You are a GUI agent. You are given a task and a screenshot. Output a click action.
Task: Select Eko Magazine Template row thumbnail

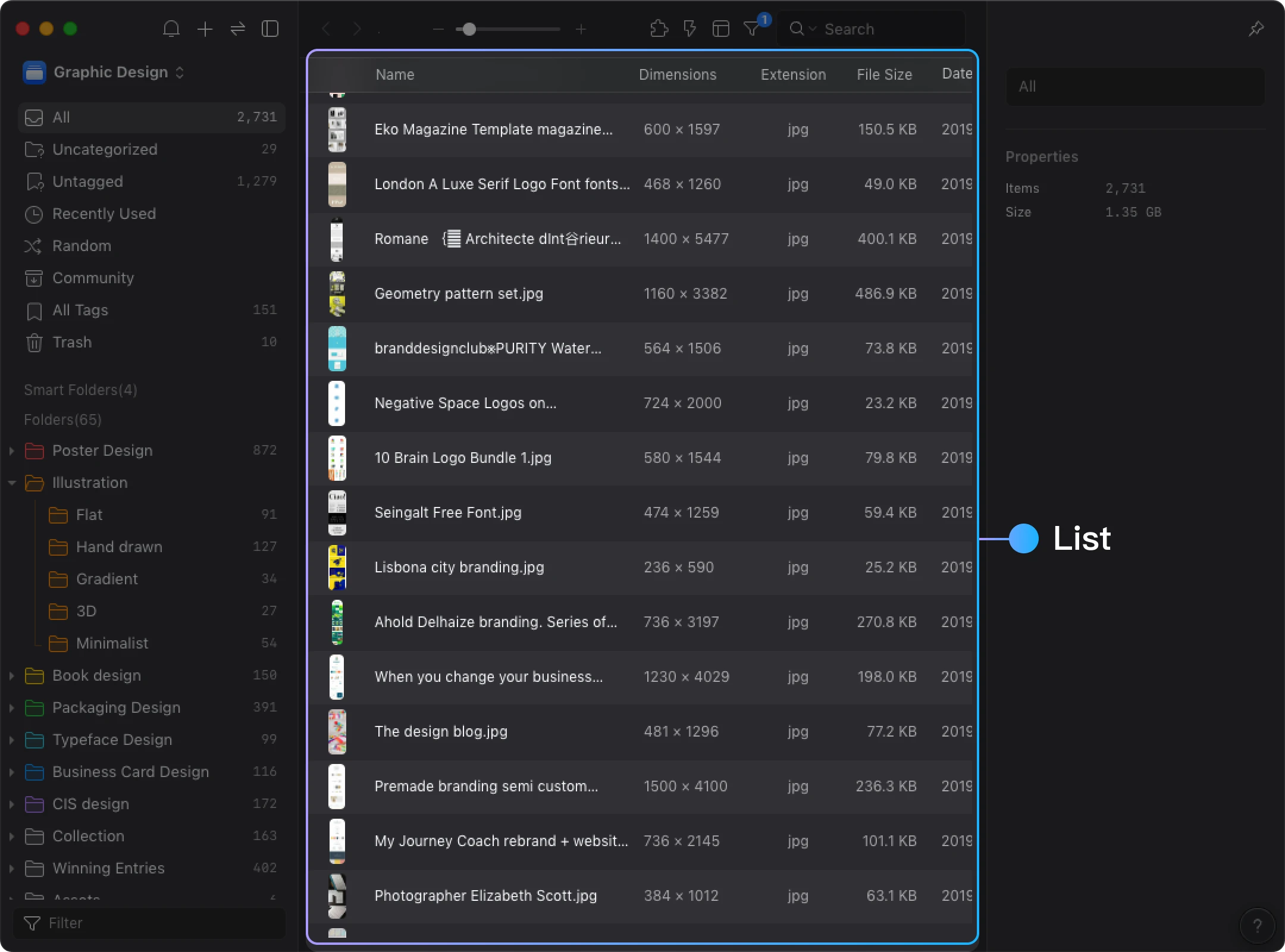coord(337,130)
